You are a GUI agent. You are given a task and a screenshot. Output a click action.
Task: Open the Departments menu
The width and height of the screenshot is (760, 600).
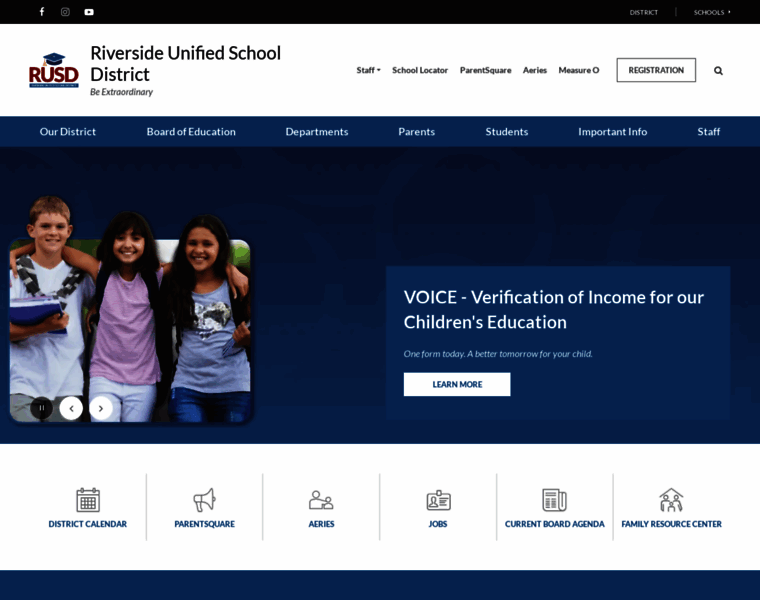tap(317, 132)
